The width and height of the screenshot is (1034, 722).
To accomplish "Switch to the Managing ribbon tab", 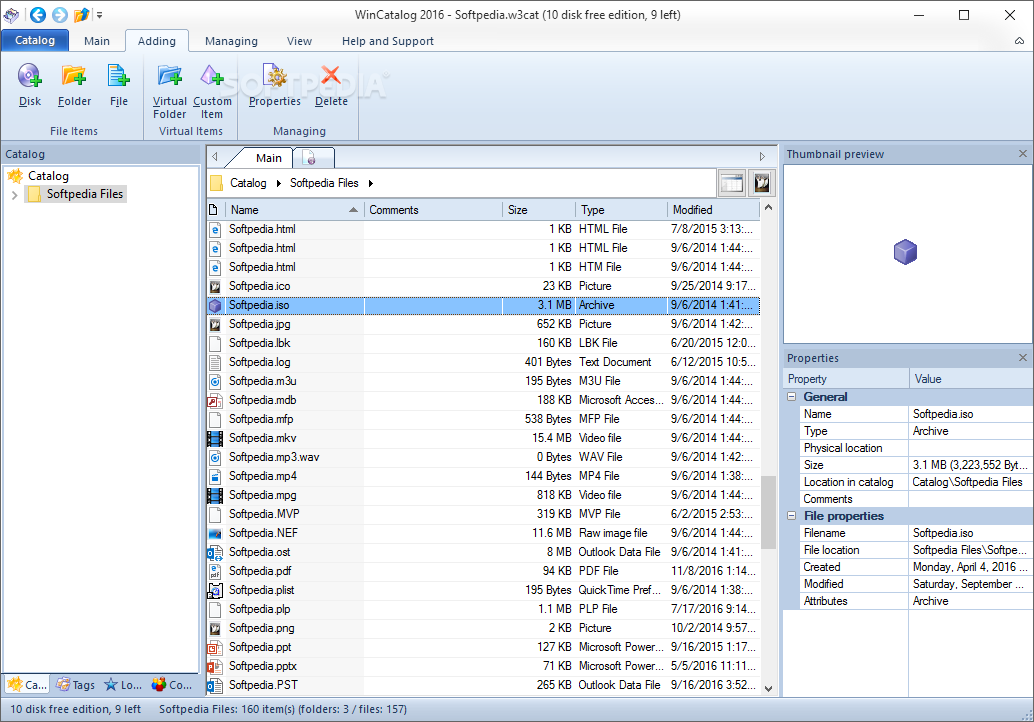I will 231,41.
